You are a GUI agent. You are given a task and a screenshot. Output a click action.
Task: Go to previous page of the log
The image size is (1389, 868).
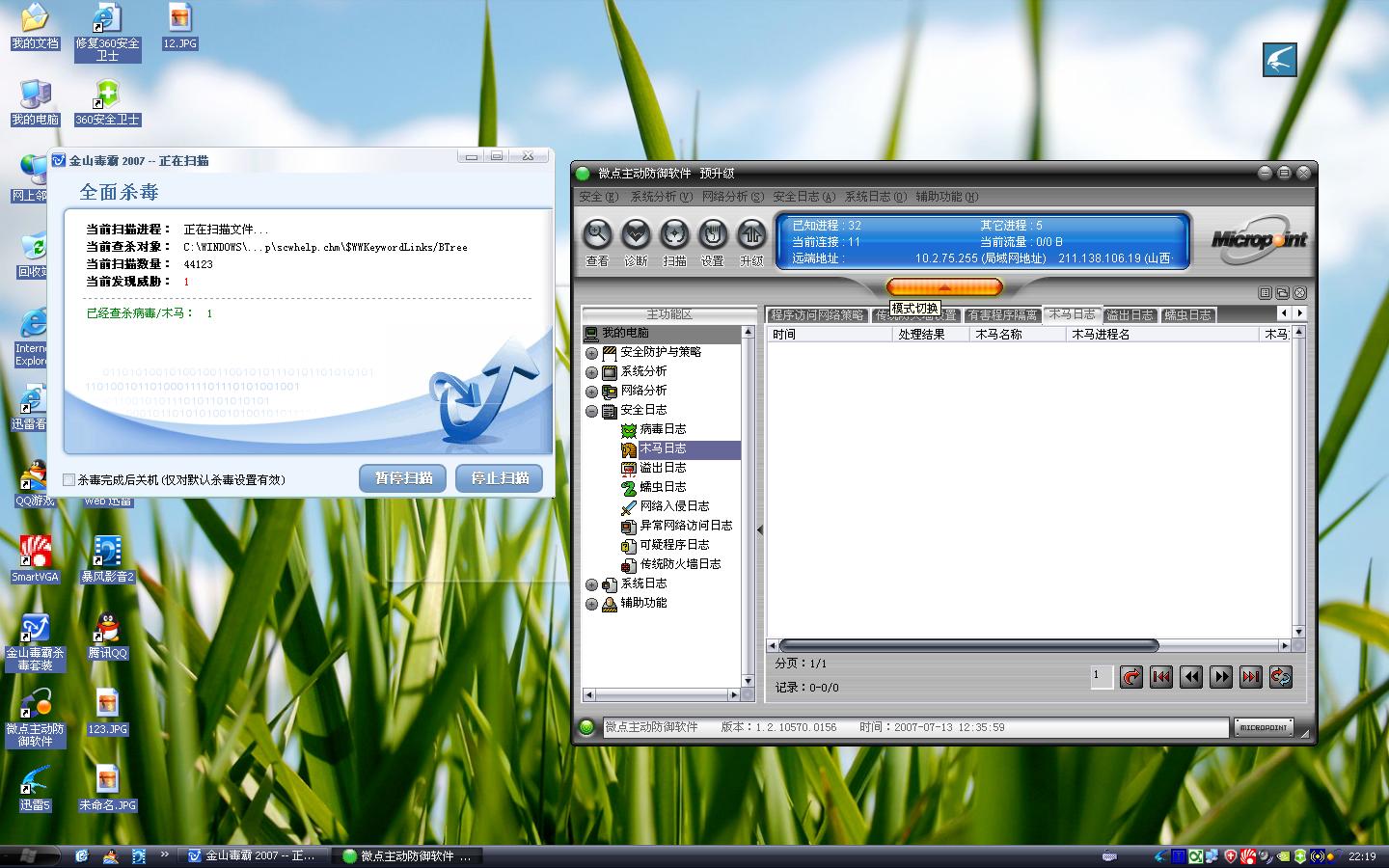(x=1191, y=677)
